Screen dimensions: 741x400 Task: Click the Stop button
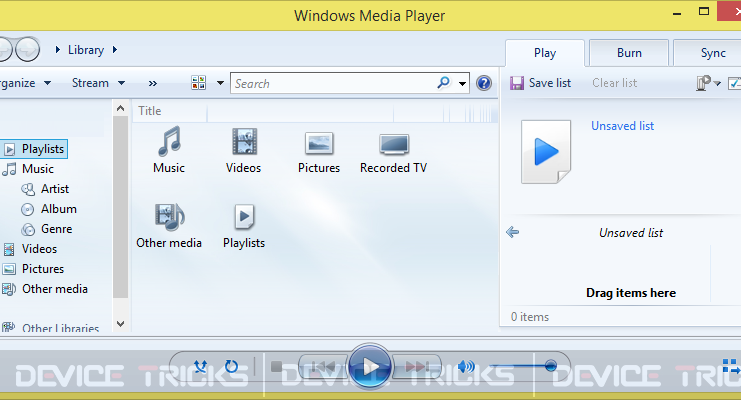[277, 366]
